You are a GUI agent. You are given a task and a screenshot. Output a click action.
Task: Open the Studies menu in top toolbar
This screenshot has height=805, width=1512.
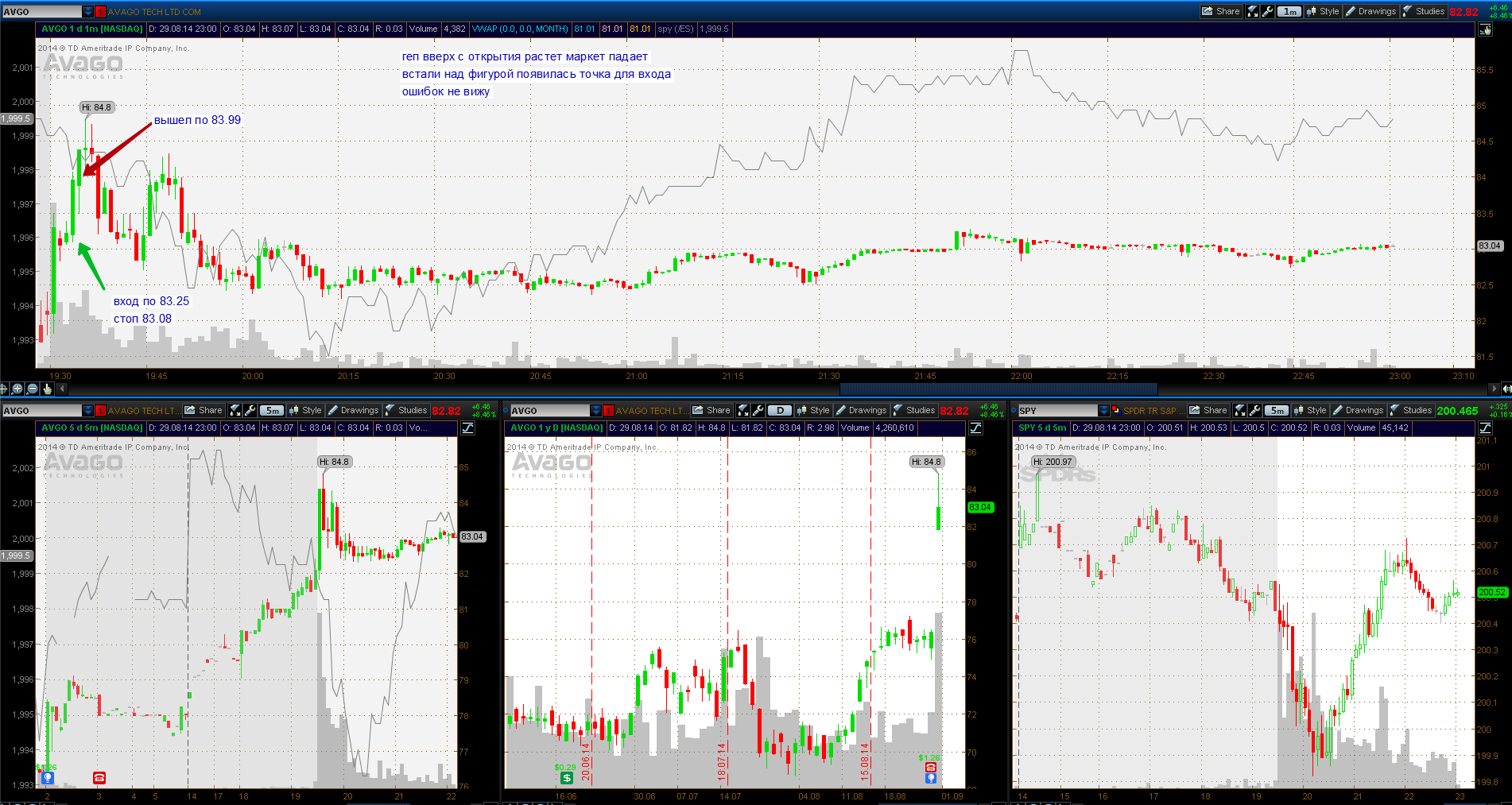pos(1423,11)
